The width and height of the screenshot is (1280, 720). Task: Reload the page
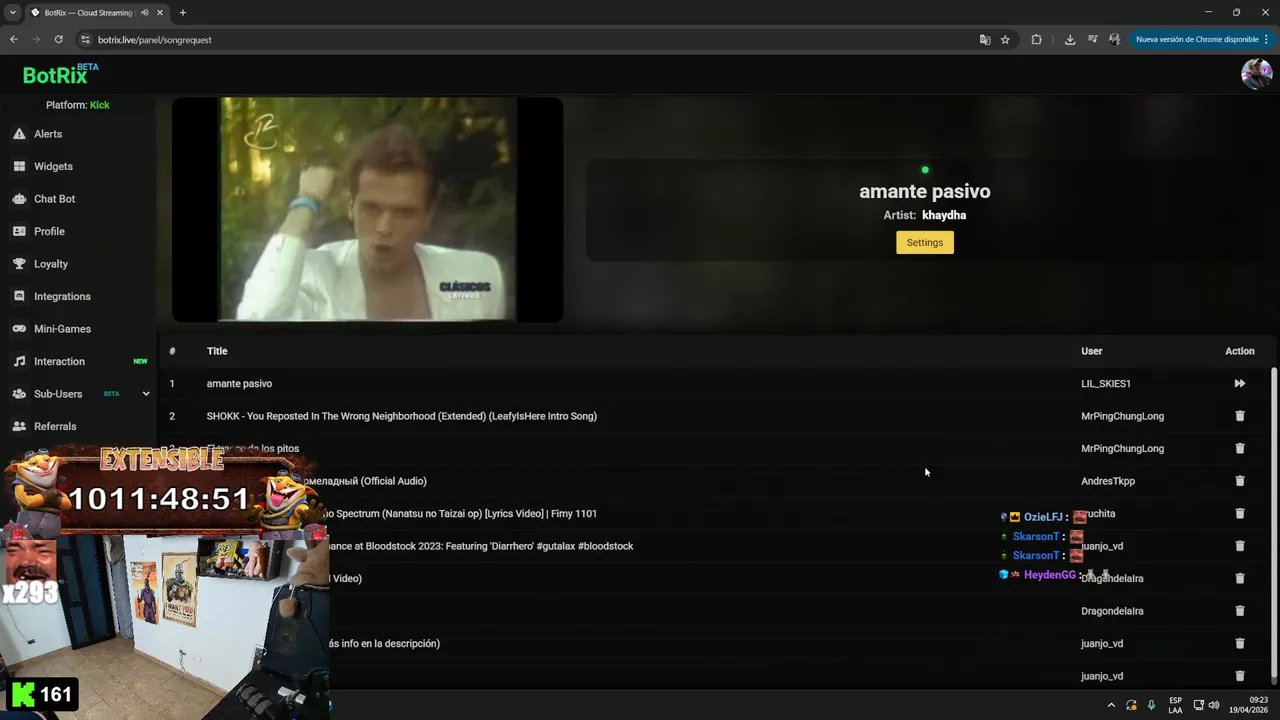coord(58,39)
